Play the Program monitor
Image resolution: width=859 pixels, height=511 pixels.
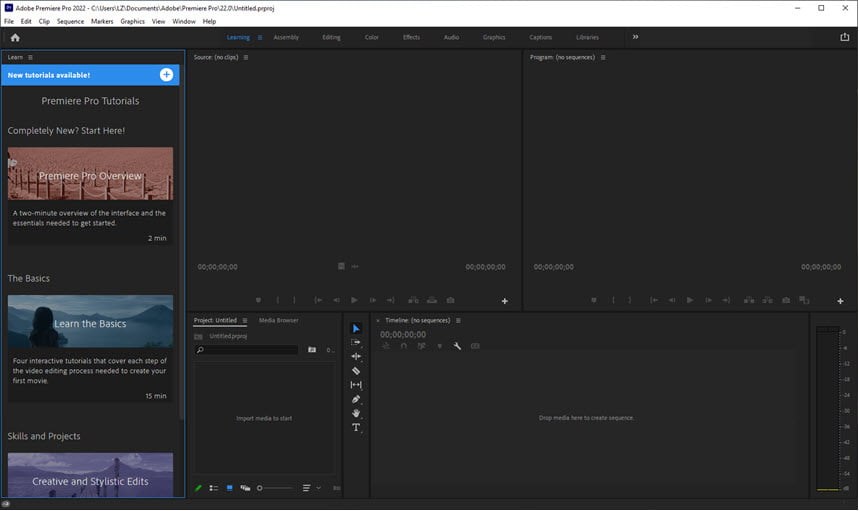(690, 300)
